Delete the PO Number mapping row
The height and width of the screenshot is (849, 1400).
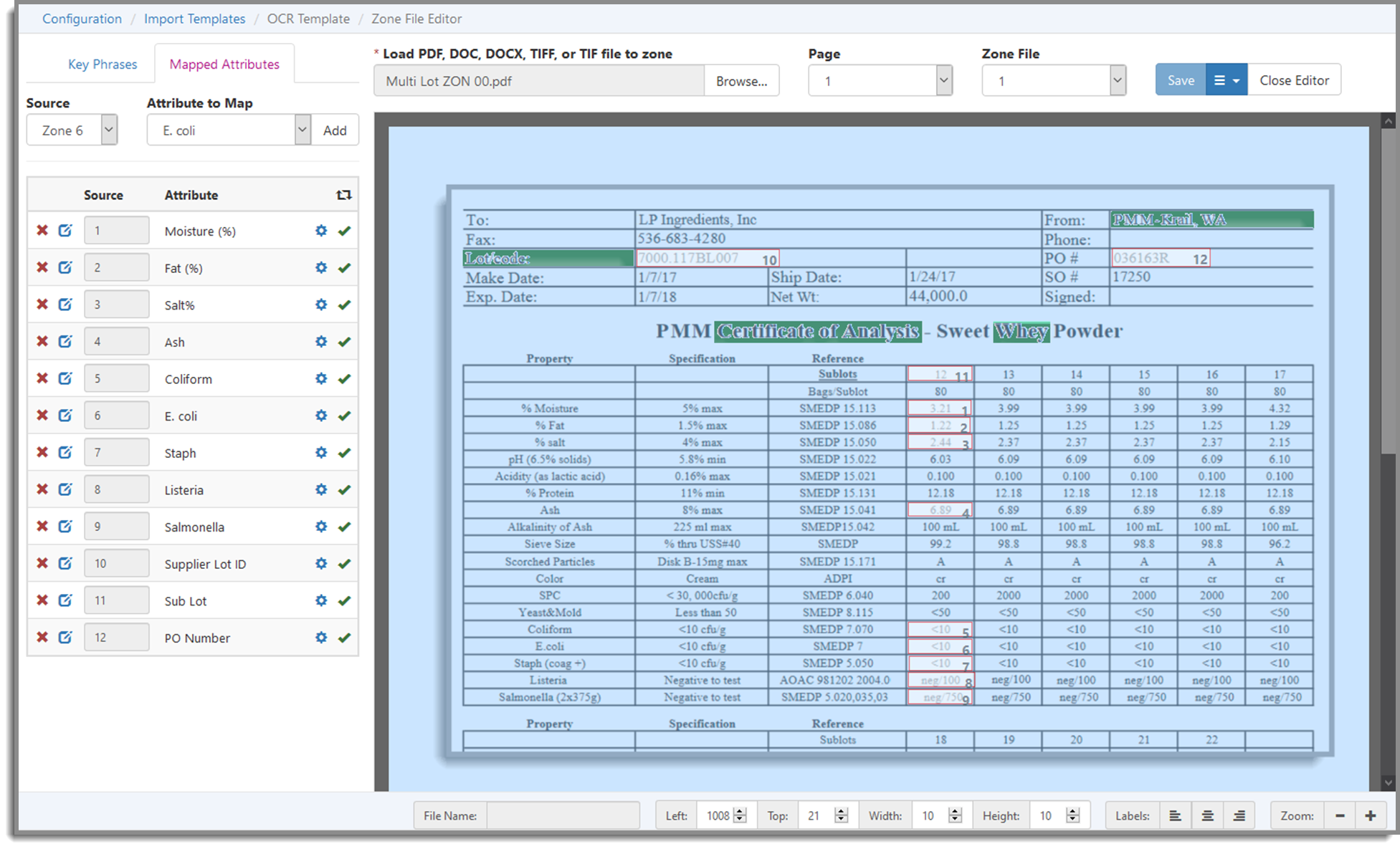tap(42, 638)
